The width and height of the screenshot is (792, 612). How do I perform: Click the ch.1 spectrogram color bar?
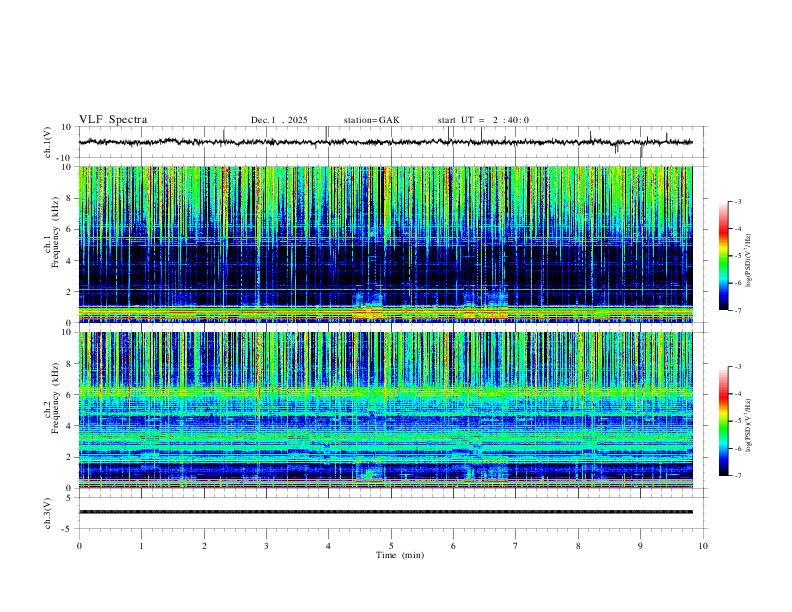pos(723,256)
